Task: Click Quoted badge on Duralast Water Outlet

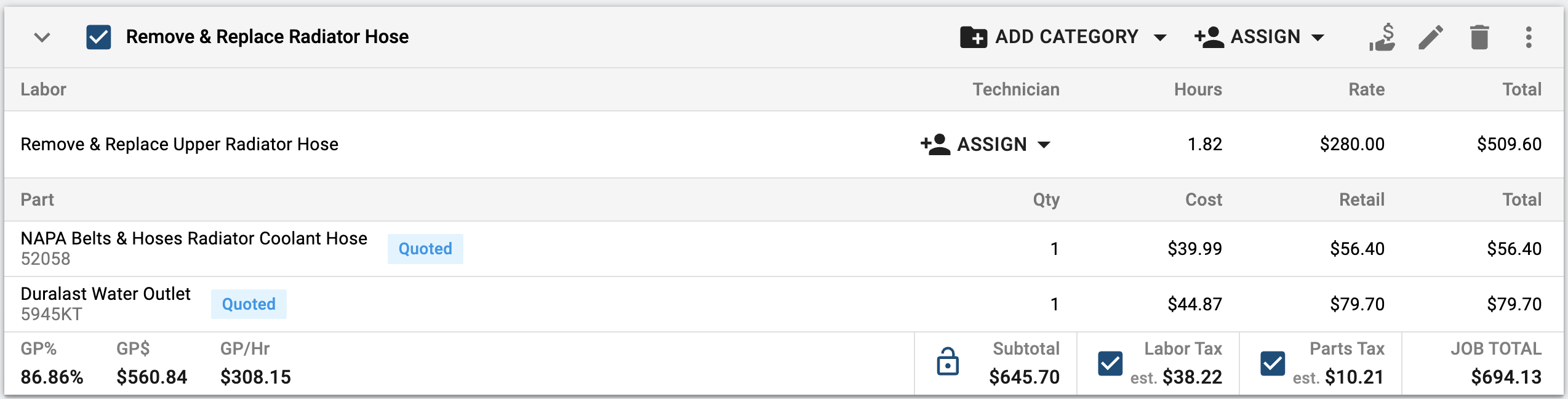Action: [x=249, y=304]
